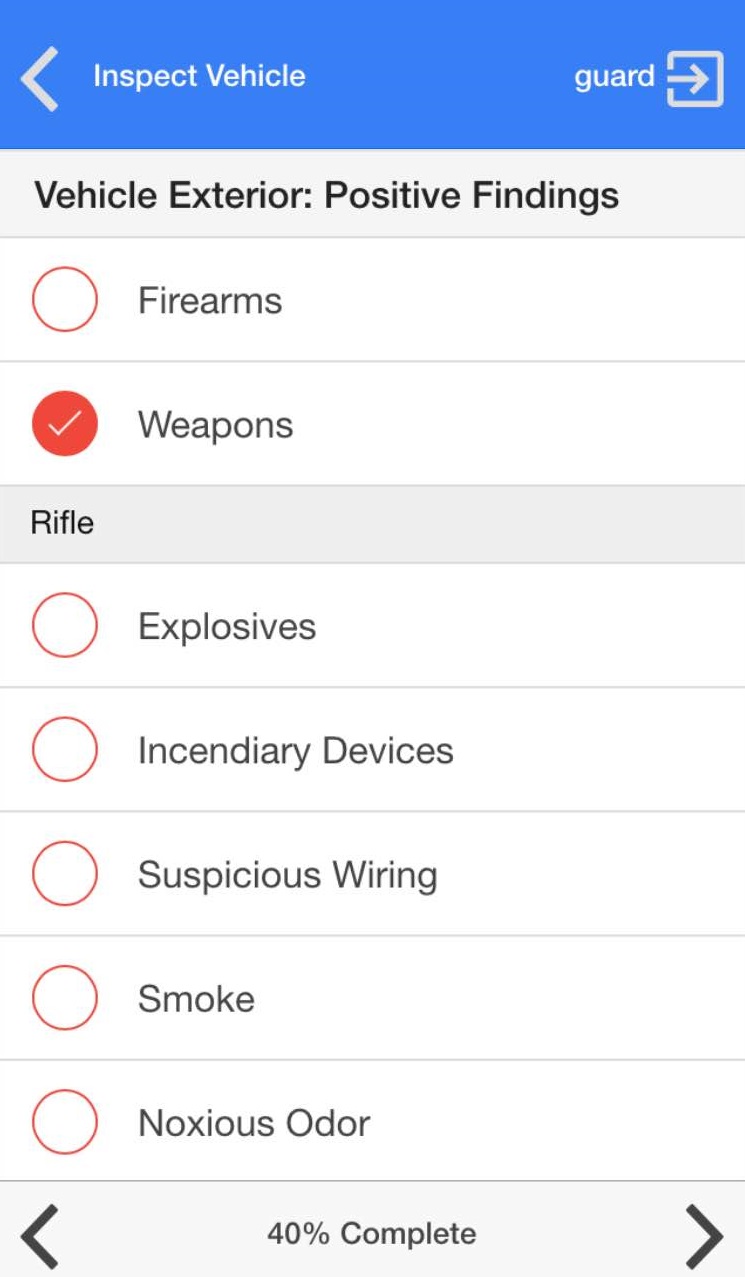Tap the Explosives label text
Image resolution: width=745 pixels, height=1277 pixels.
point(227,627)
